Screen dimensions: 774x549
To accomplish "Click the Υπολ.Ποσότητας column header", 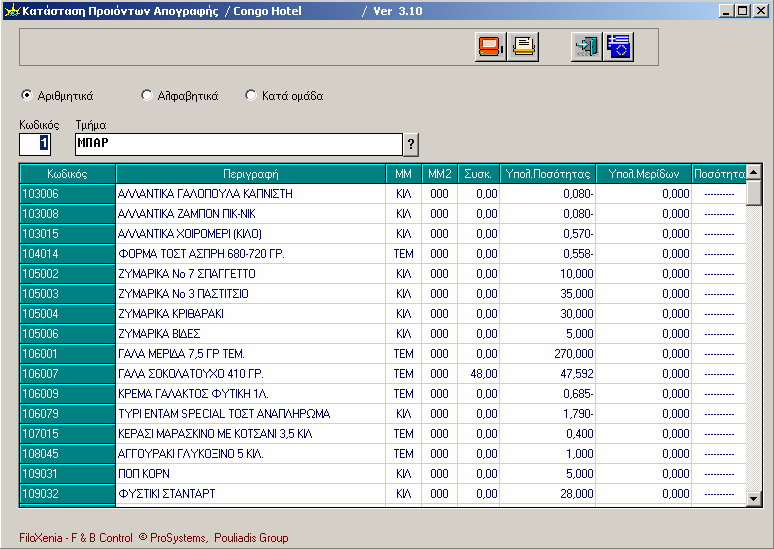I will point(547,174).
